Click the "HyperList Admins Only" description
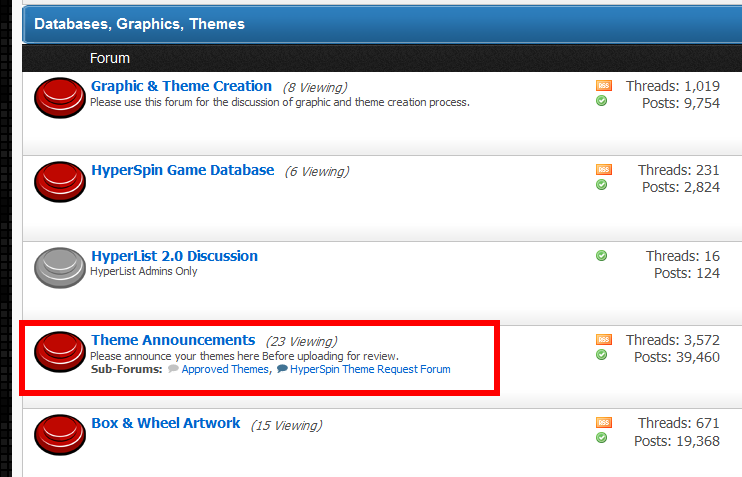This screenshot has width=742, height=477. click(144, 271)
